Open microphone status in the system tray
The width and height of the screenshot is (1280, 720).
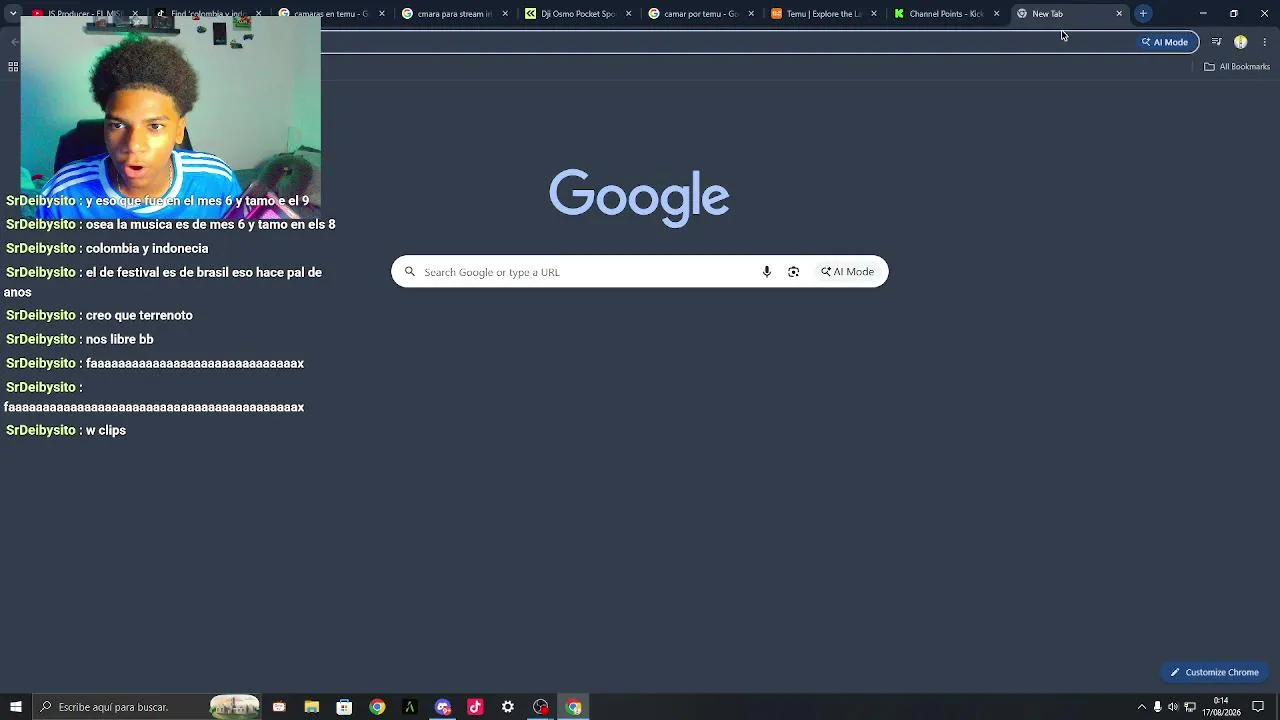pyautogui.click(x=1157, y=707)
